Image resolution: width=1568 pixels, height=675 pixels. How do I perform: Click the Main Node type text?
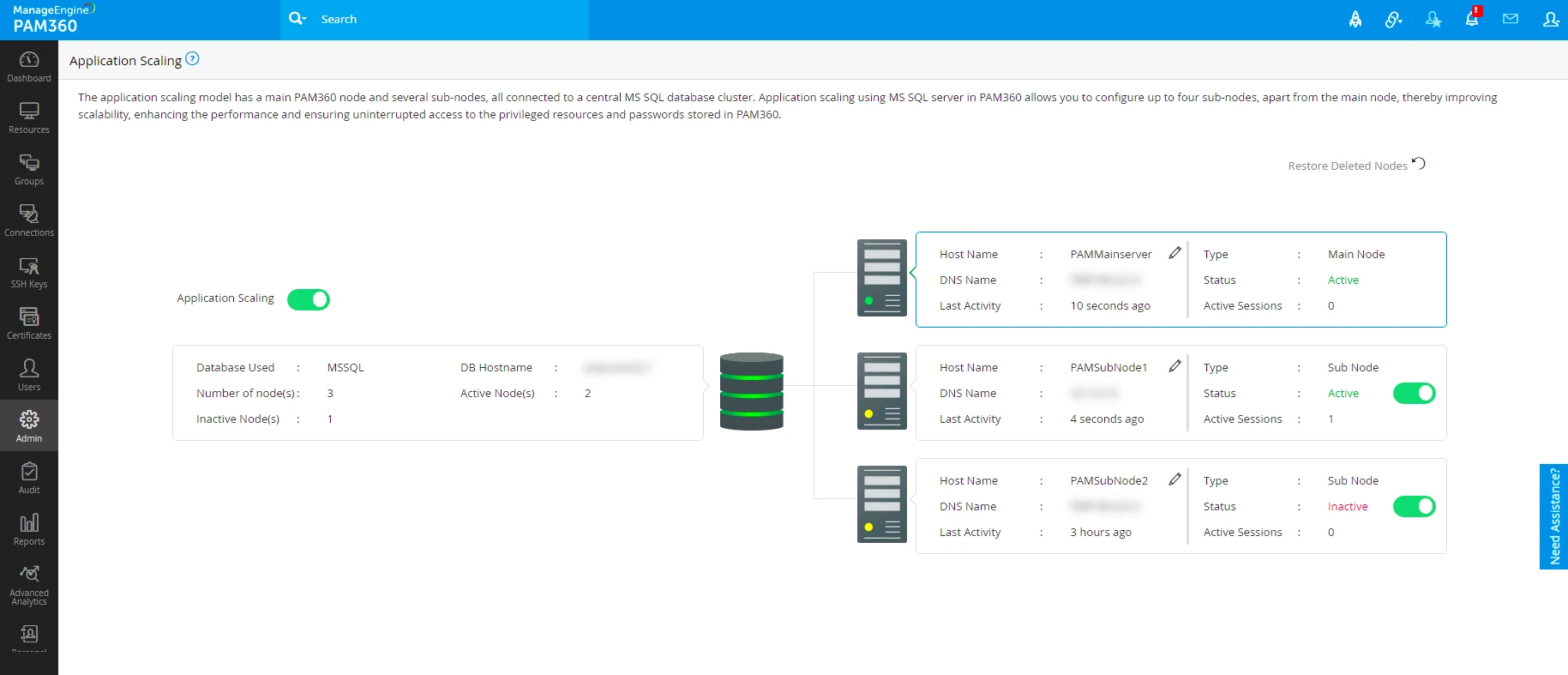pyautogui.click(x=1356, y=254)
